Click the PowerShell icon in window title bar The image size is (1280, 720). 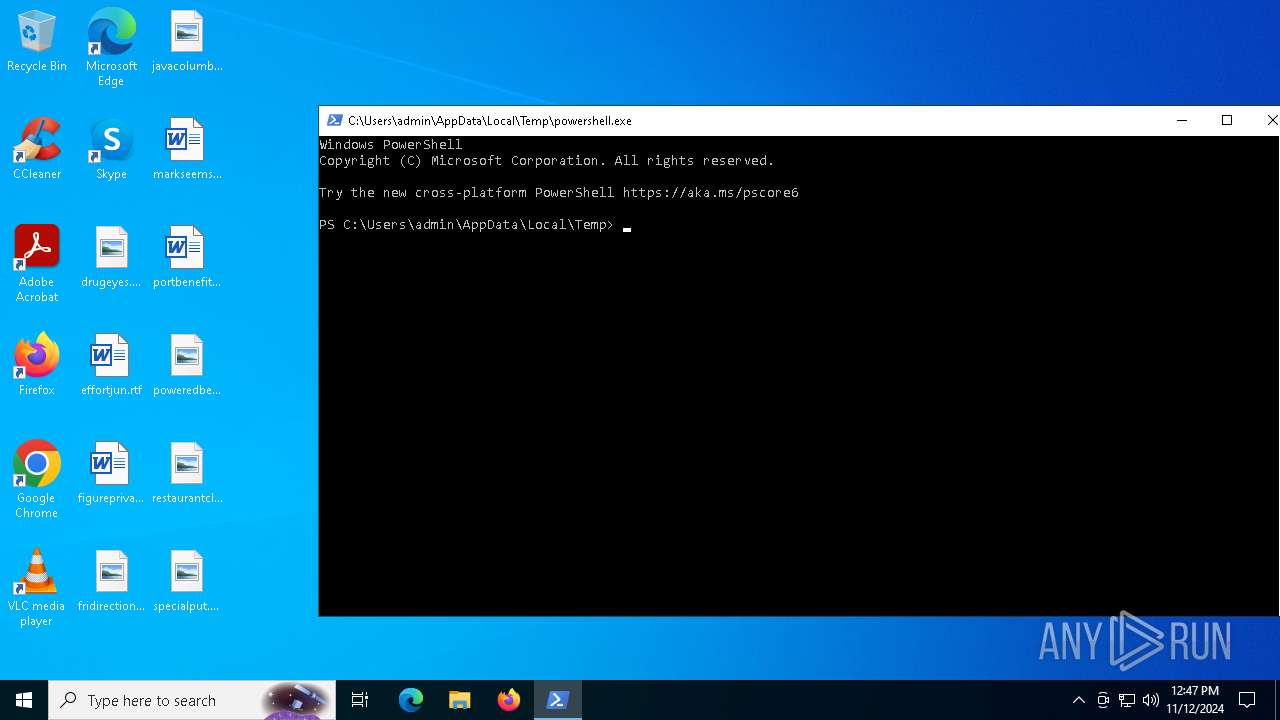[335, 120]
